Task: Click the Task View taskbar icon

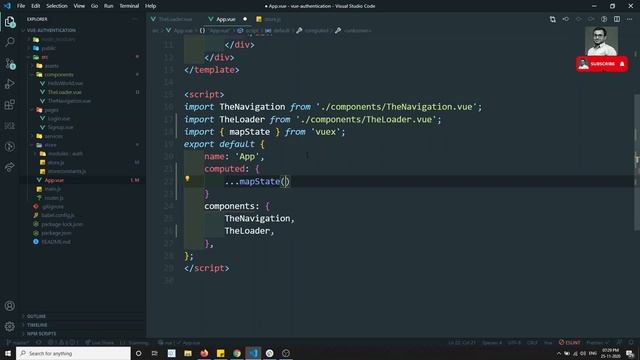Action: click(155, 353)
